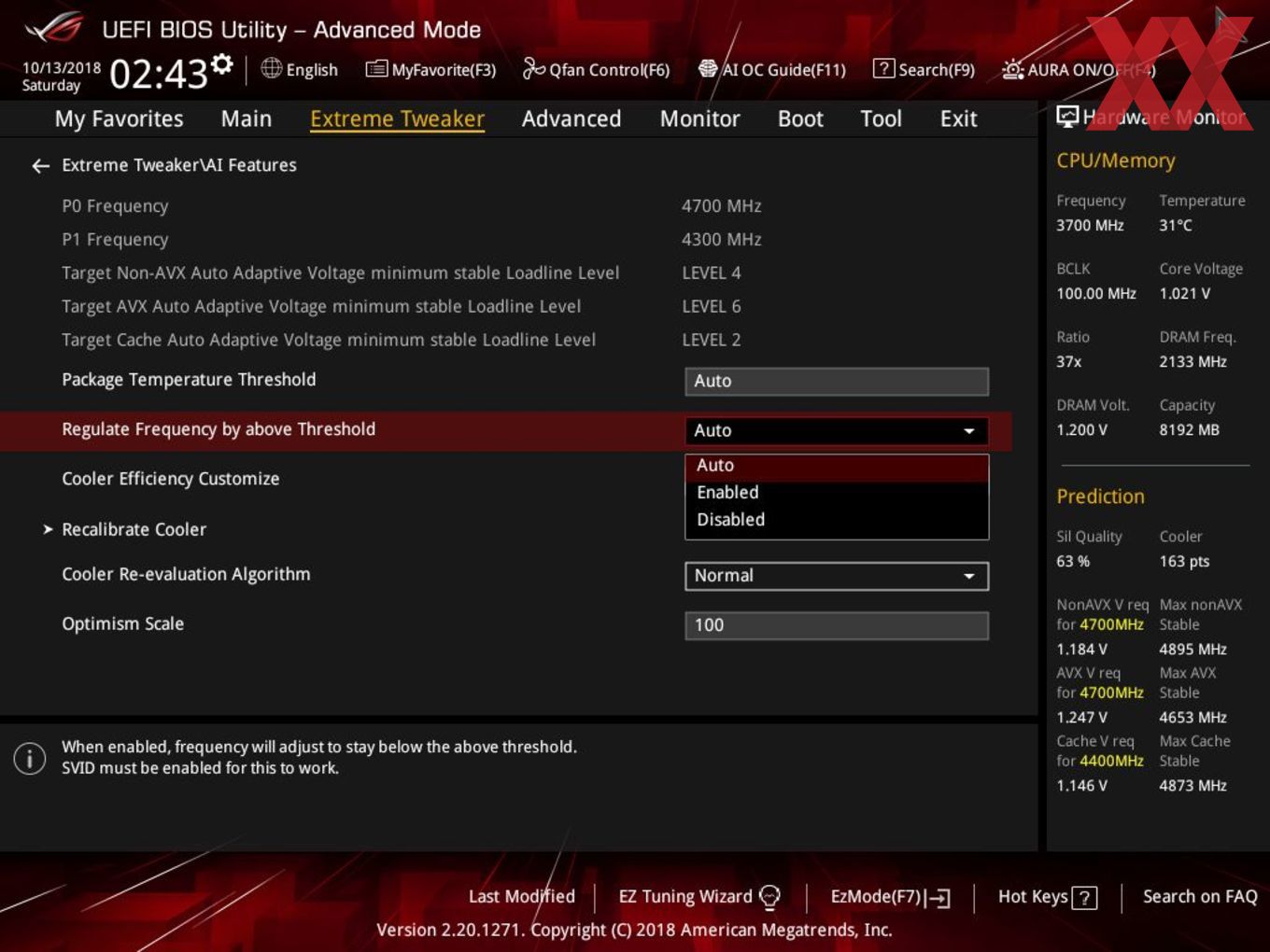Click the ROG logo

point(54,28)
